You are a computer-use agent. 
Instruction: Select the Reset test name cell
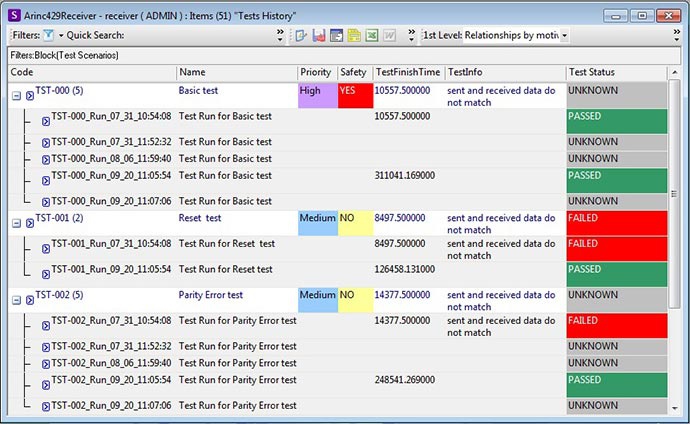[200, 218]
